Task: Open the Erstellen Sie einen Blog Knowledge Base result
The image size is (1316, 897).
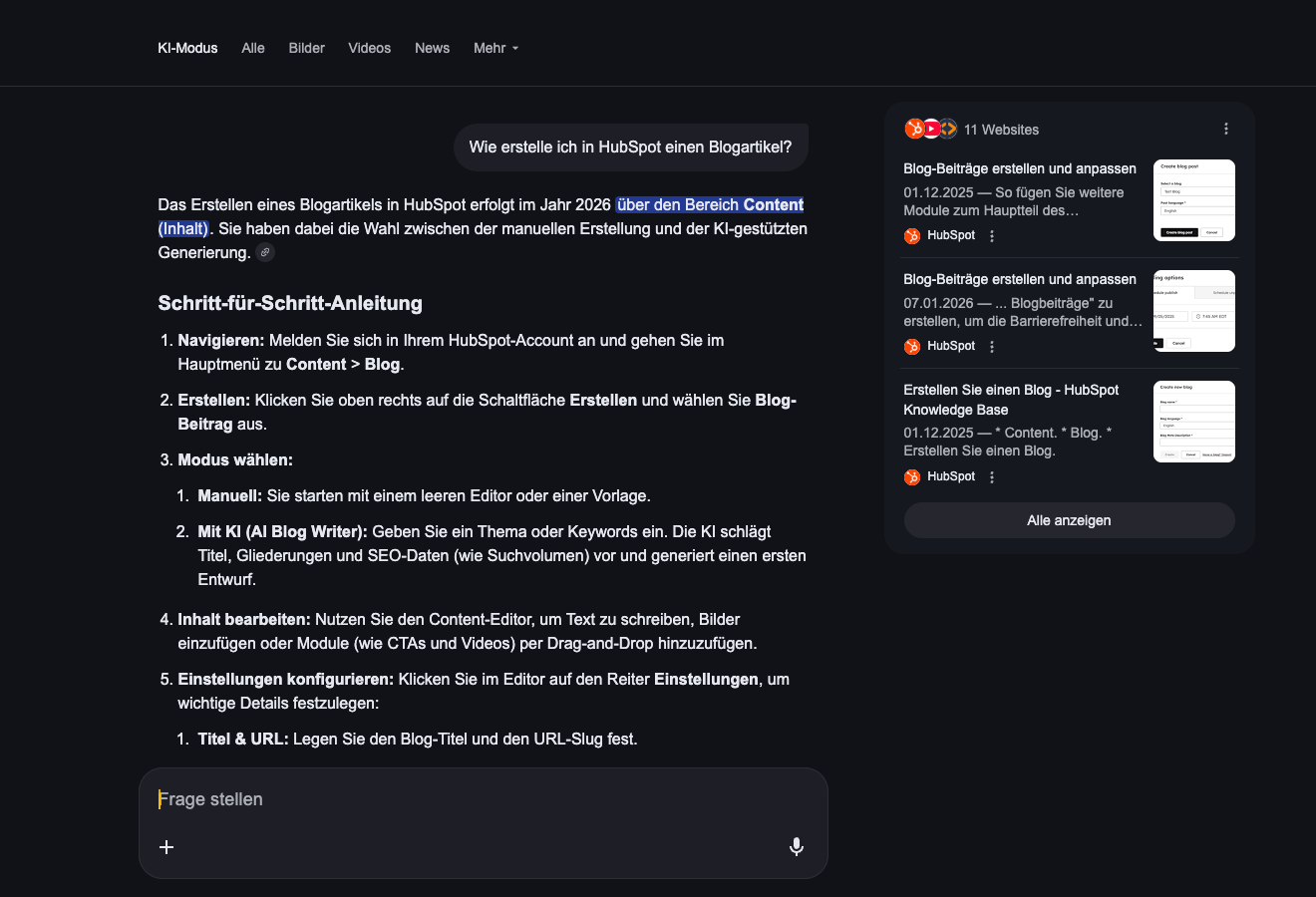Action: pos(1011,400)
